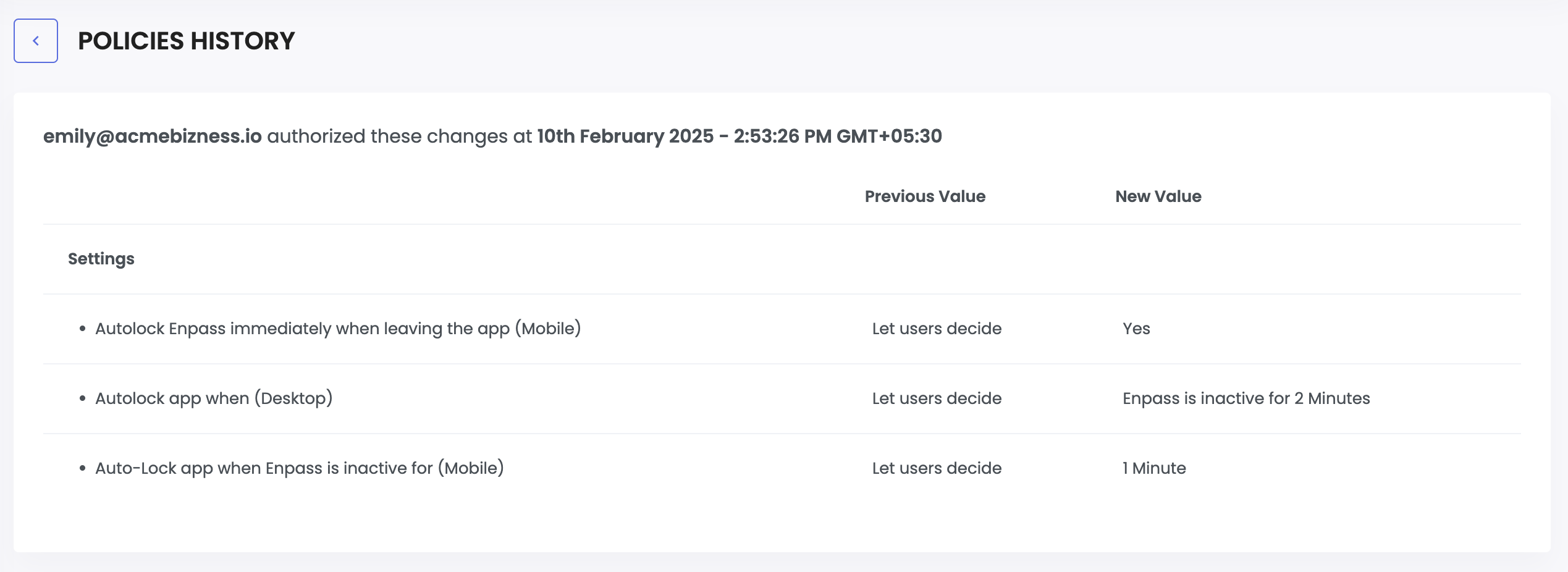Click previous value of Auto-Lock inactive (Mobile) row

point(937,468)
